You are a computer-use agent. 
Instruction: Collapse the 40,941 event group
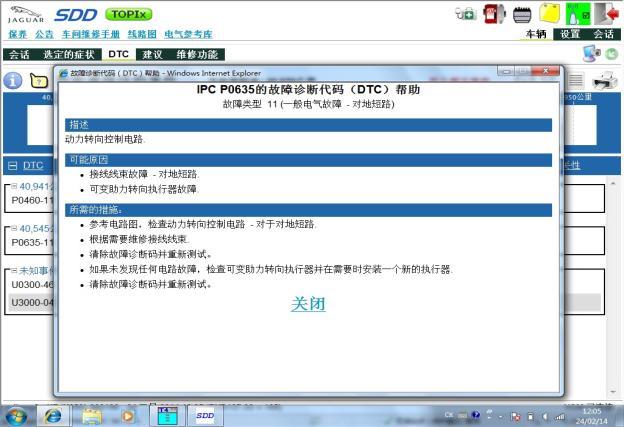click(14, 186)
